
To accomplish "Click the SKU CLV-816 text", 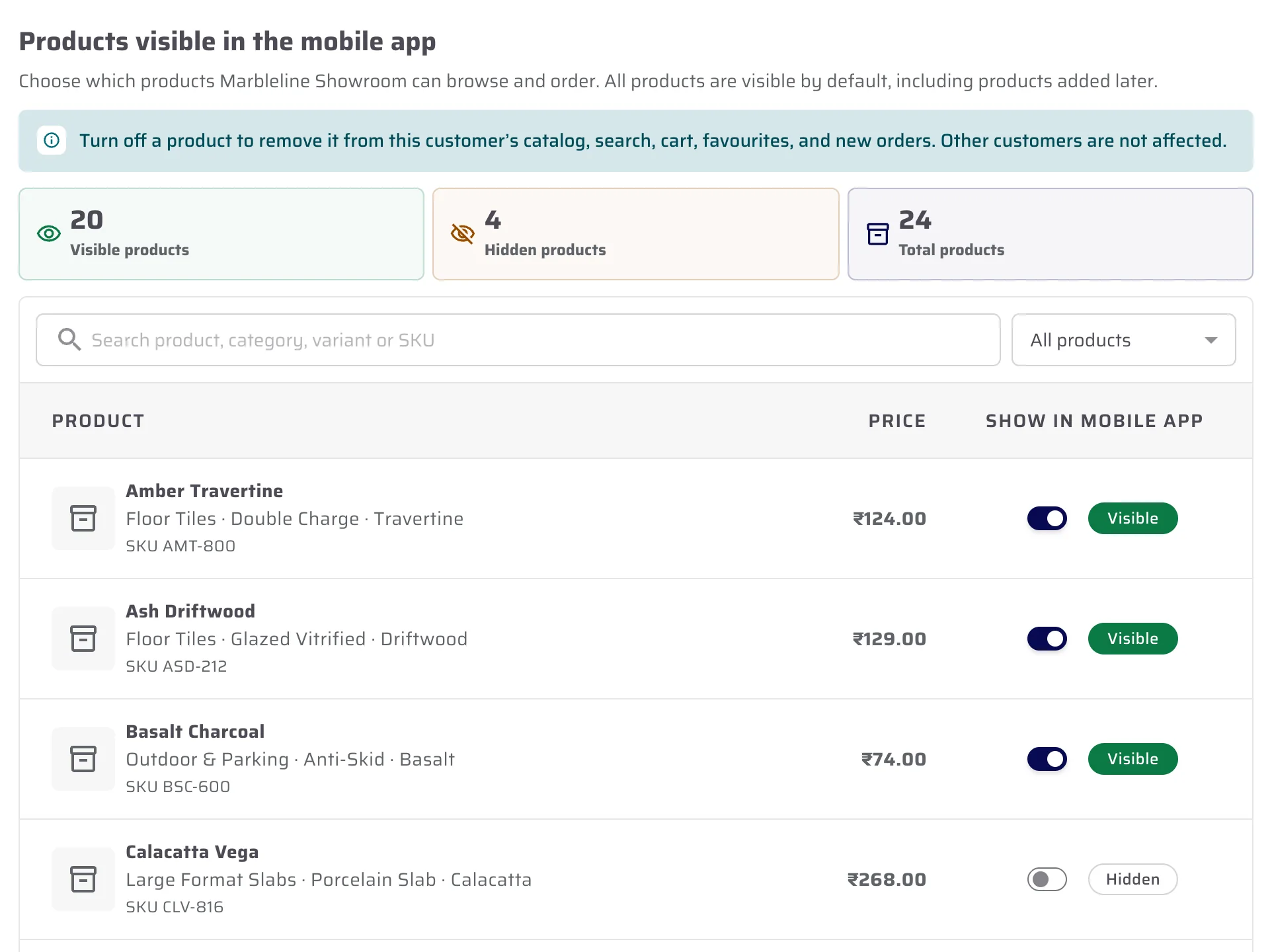I will coord(175,907).
